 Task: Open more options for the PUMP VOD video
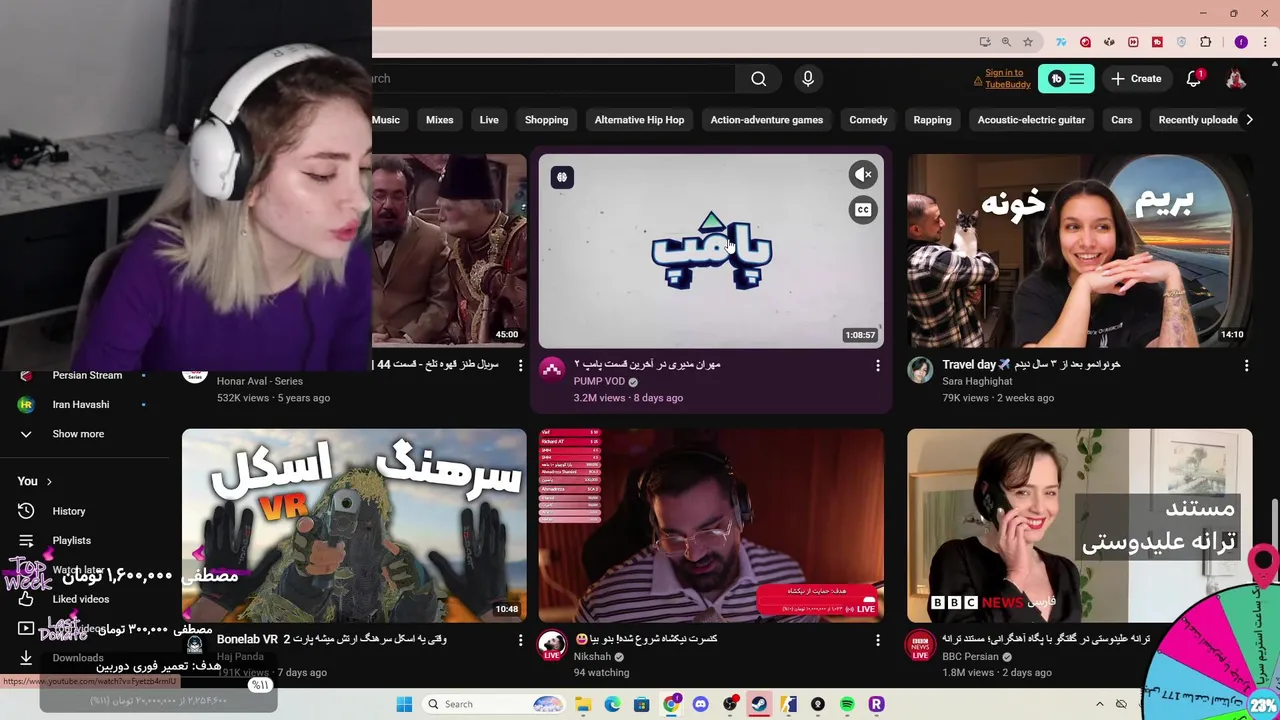(878, 366)
